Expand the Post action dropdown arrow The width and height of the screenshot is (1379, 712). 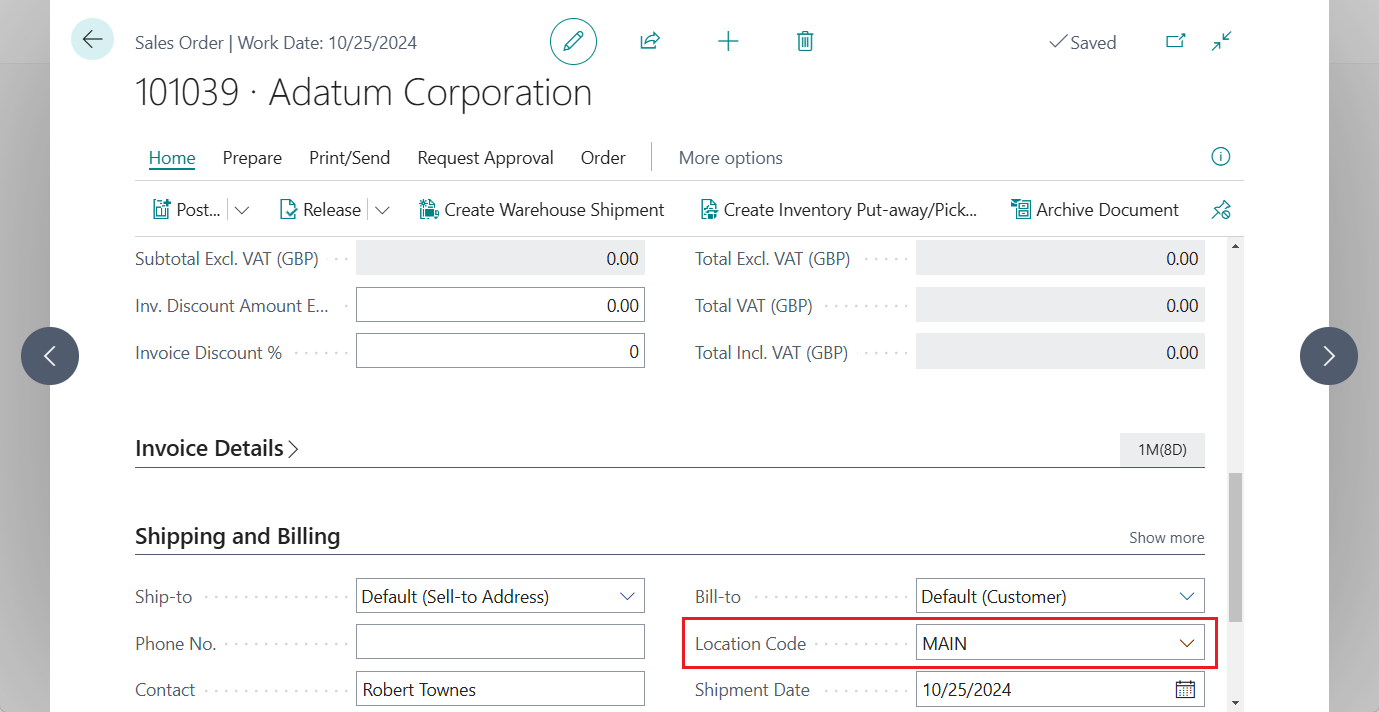pos(242,209)
